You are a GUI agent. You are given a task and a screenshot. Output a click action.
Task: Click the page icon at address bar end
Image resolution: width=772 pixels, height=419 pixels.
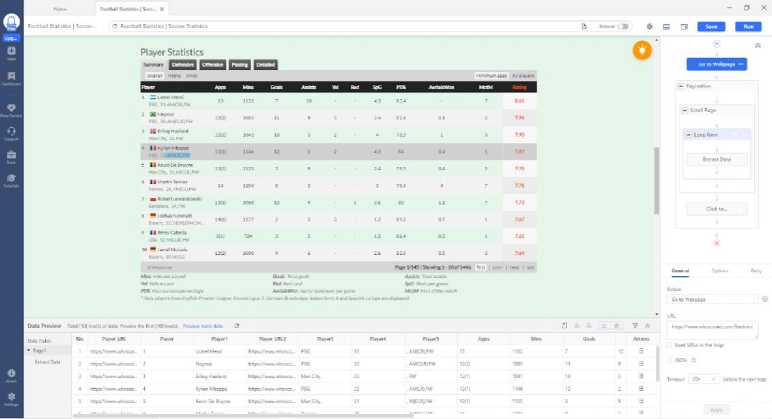point(584,26)
